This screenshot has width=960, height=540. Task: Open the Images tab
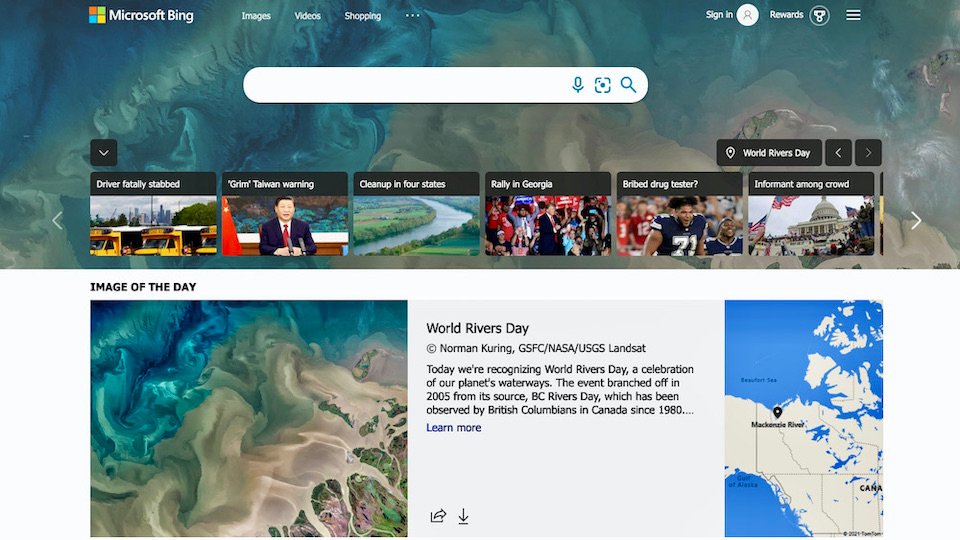(256, 16)
